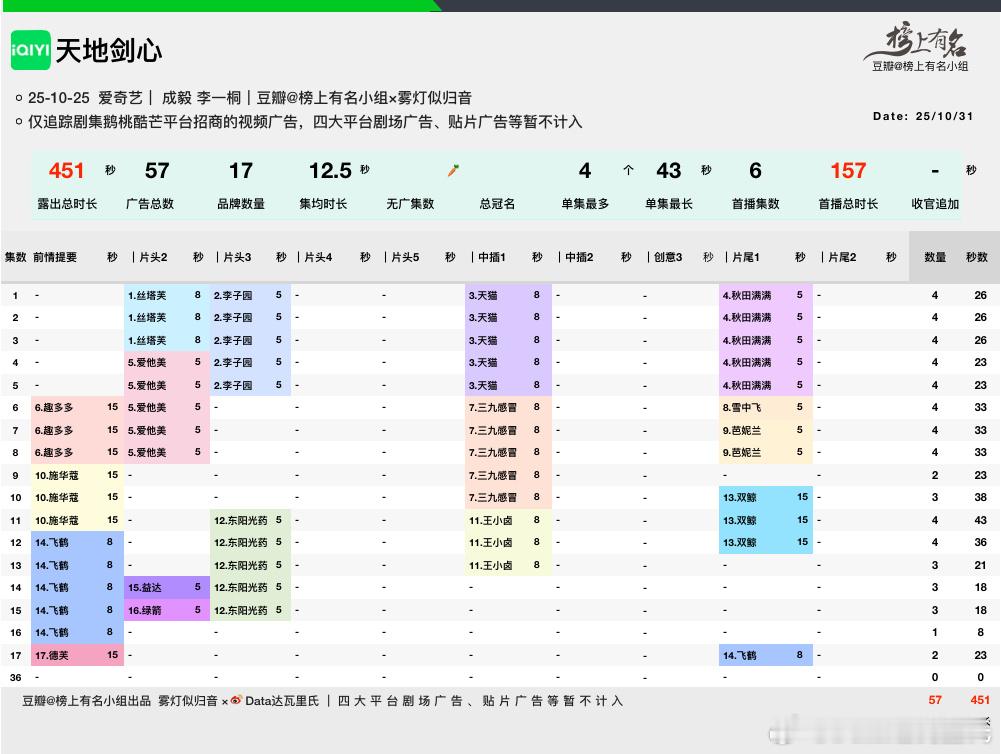This screenshot has height=754, width=1001.
Task: Select 10.施华蔻 cell in episode 9 row
Action: coord(77,475)
